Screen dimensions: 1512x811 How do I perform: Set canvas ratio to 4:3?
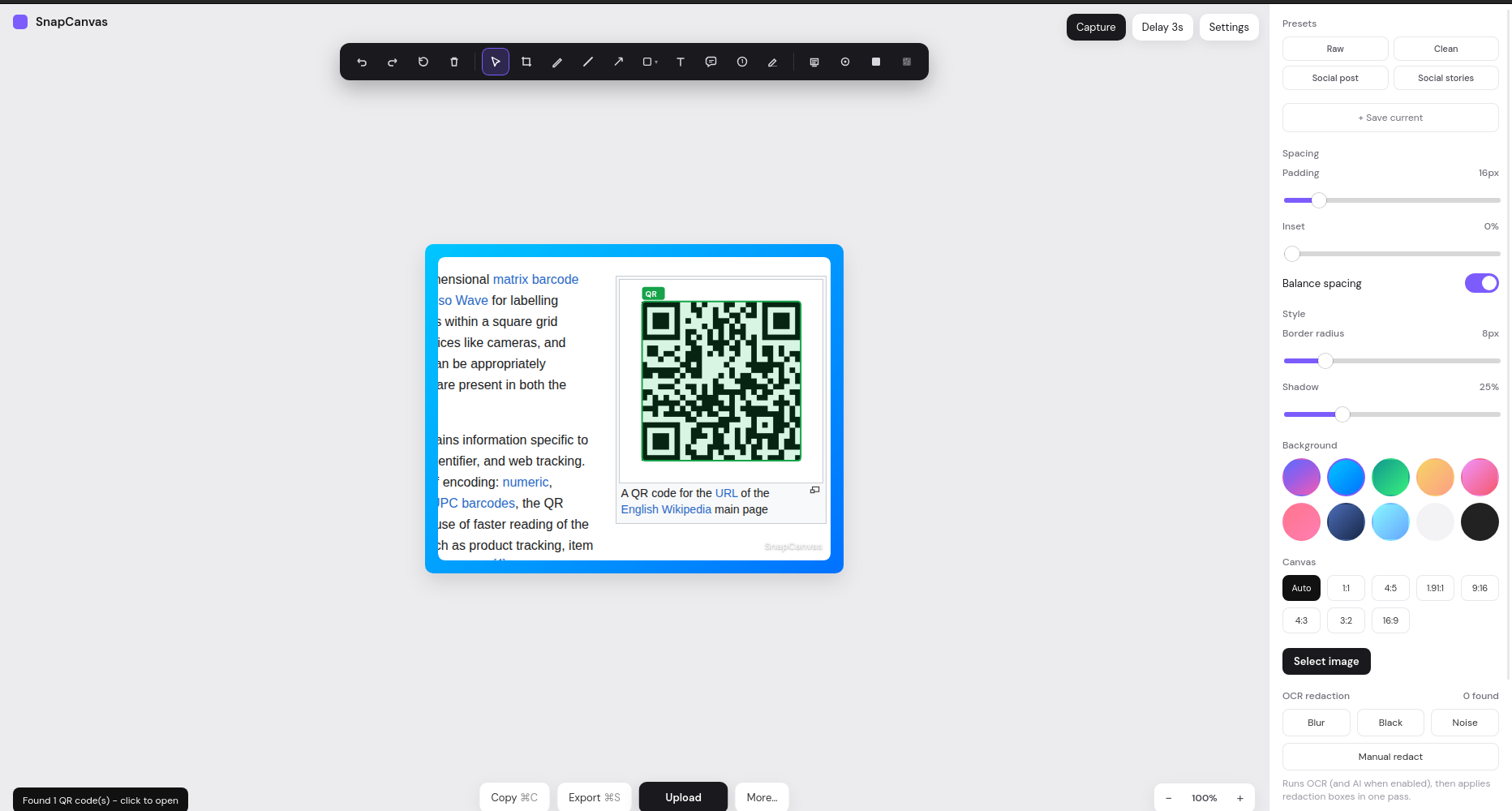pos(1301,620)
